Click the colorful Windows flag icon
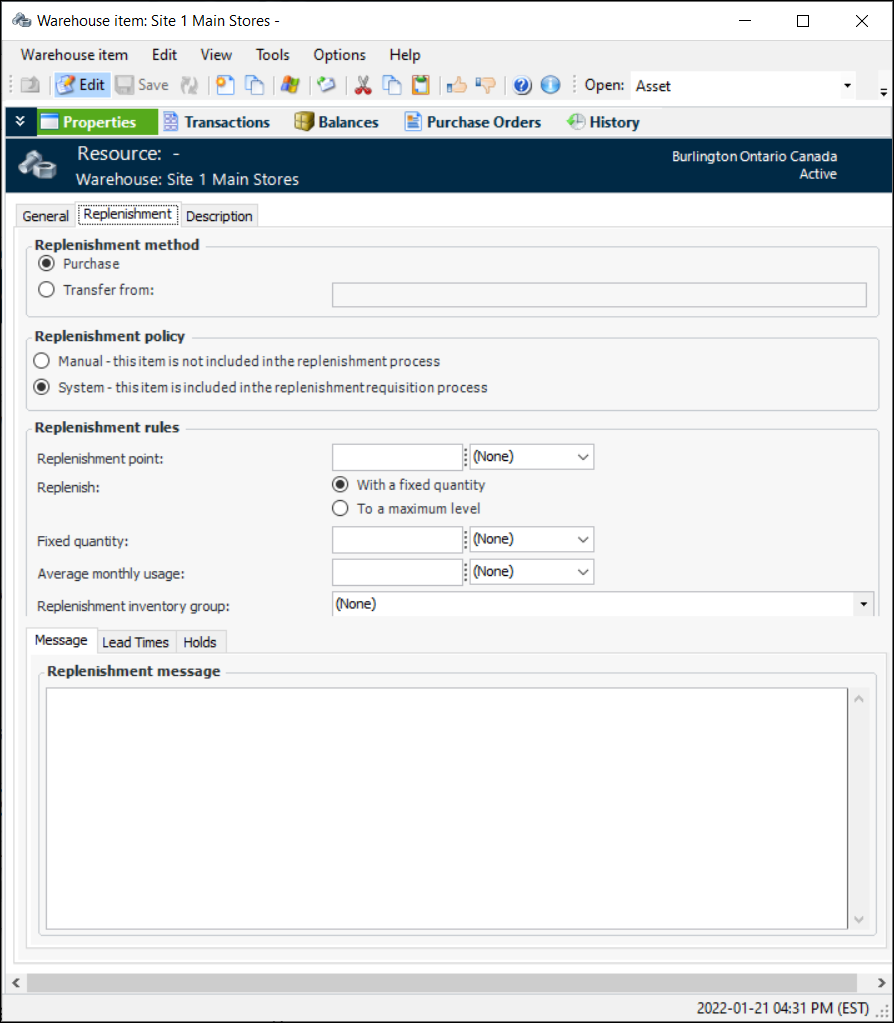894x1023 pixels. click(290, 85)
